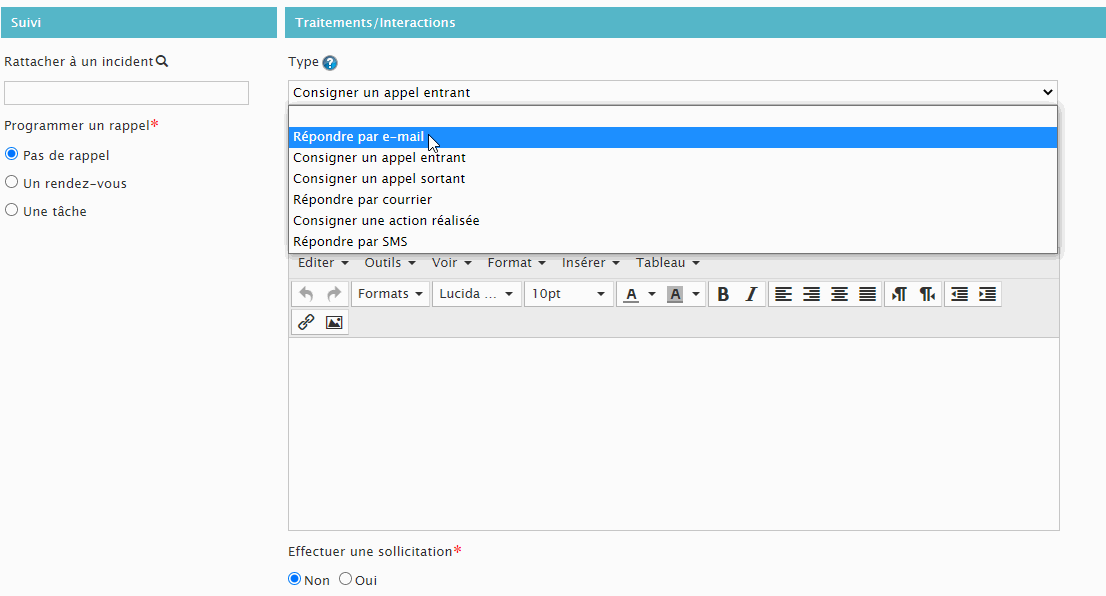Click the Bold formatting icon

pyautogui.click(x=723, y=294)
